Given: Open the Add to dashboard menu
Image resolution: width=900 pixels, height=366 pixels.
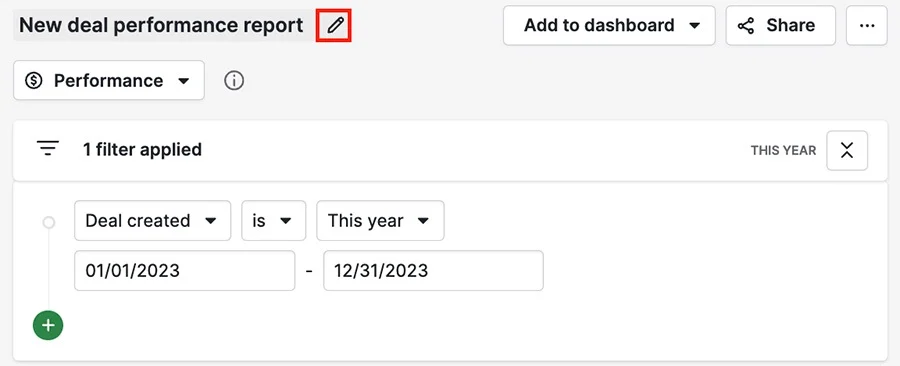Looking at the screenshot, I should point(609,25).
